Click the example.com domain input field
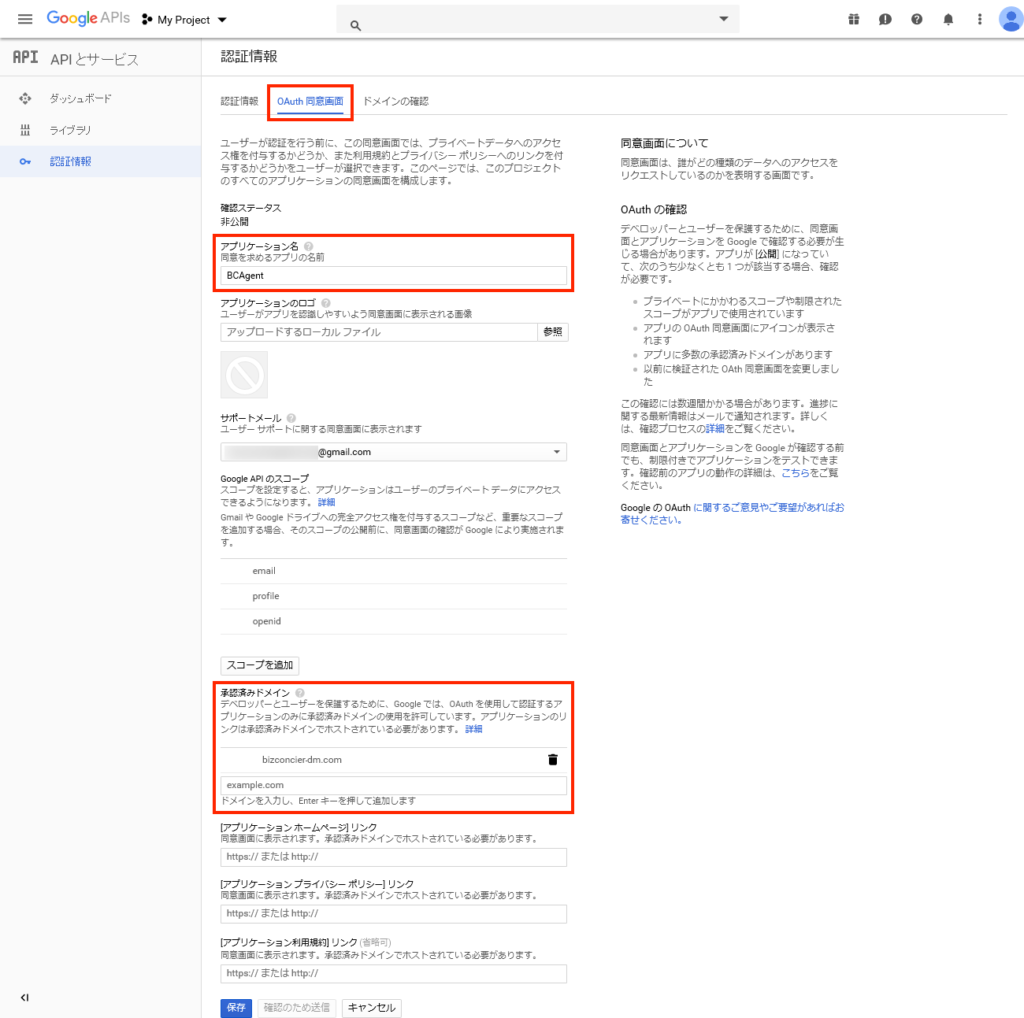The width and height of the screenshot is (1024, 1018). (394, 785)
